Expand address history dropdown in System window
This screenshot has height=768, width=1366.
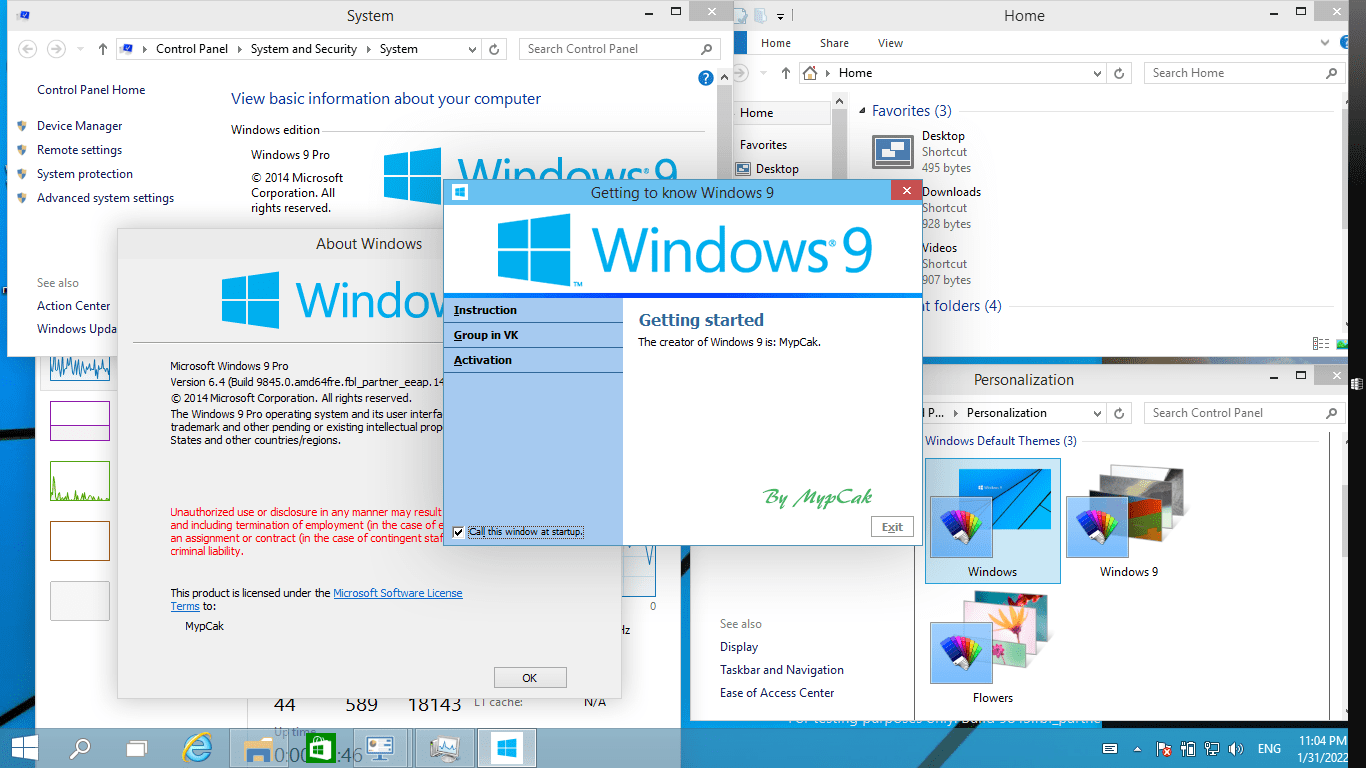[473, 49]
